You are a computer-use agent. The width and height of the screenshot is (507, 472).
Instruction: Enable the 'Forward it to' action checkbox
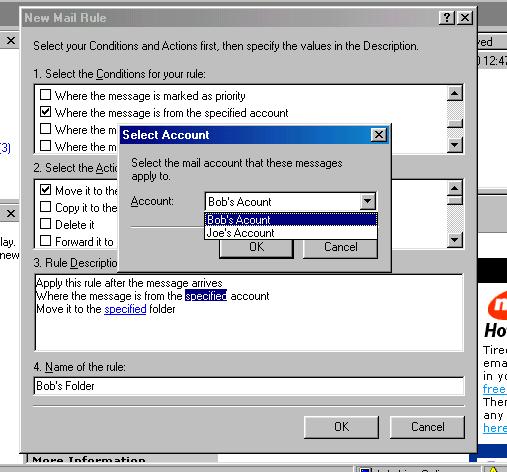(x=45, y=241)
